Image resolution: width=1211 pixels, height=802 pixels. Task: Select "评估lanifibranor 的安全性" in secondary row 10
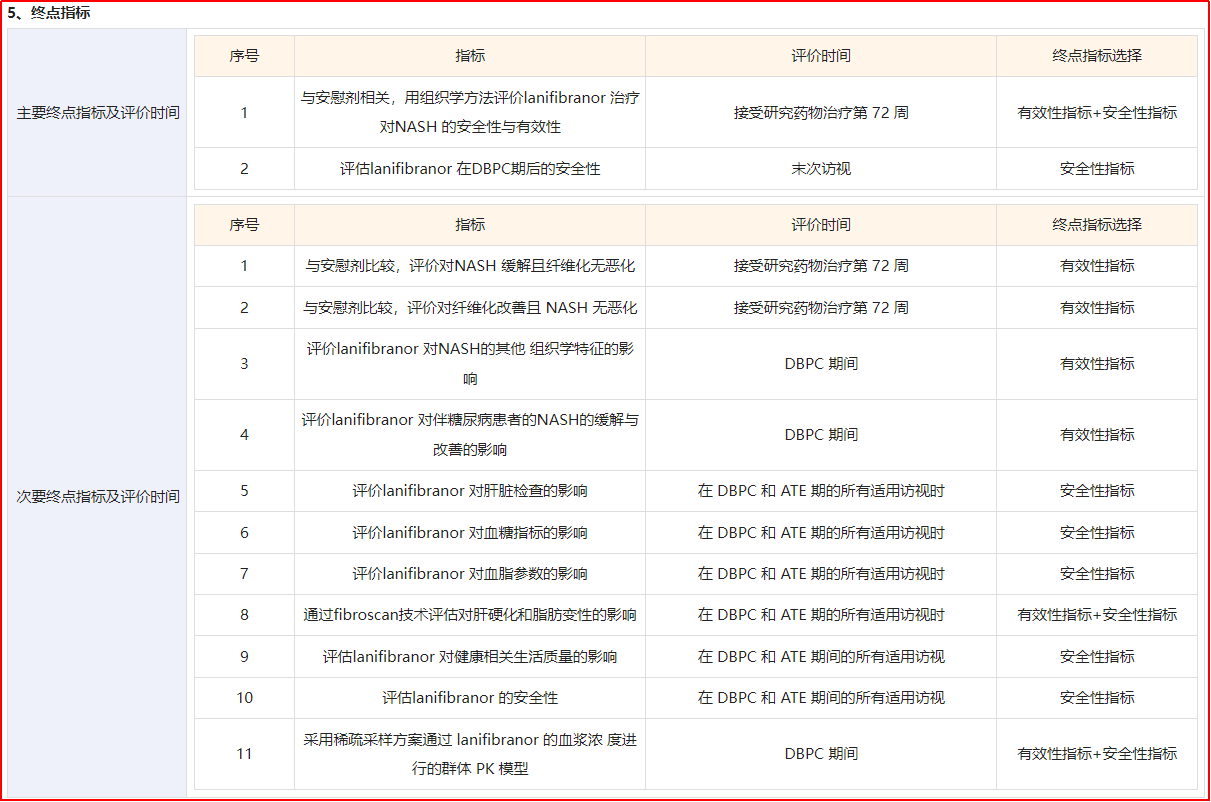tap(470, 698)
